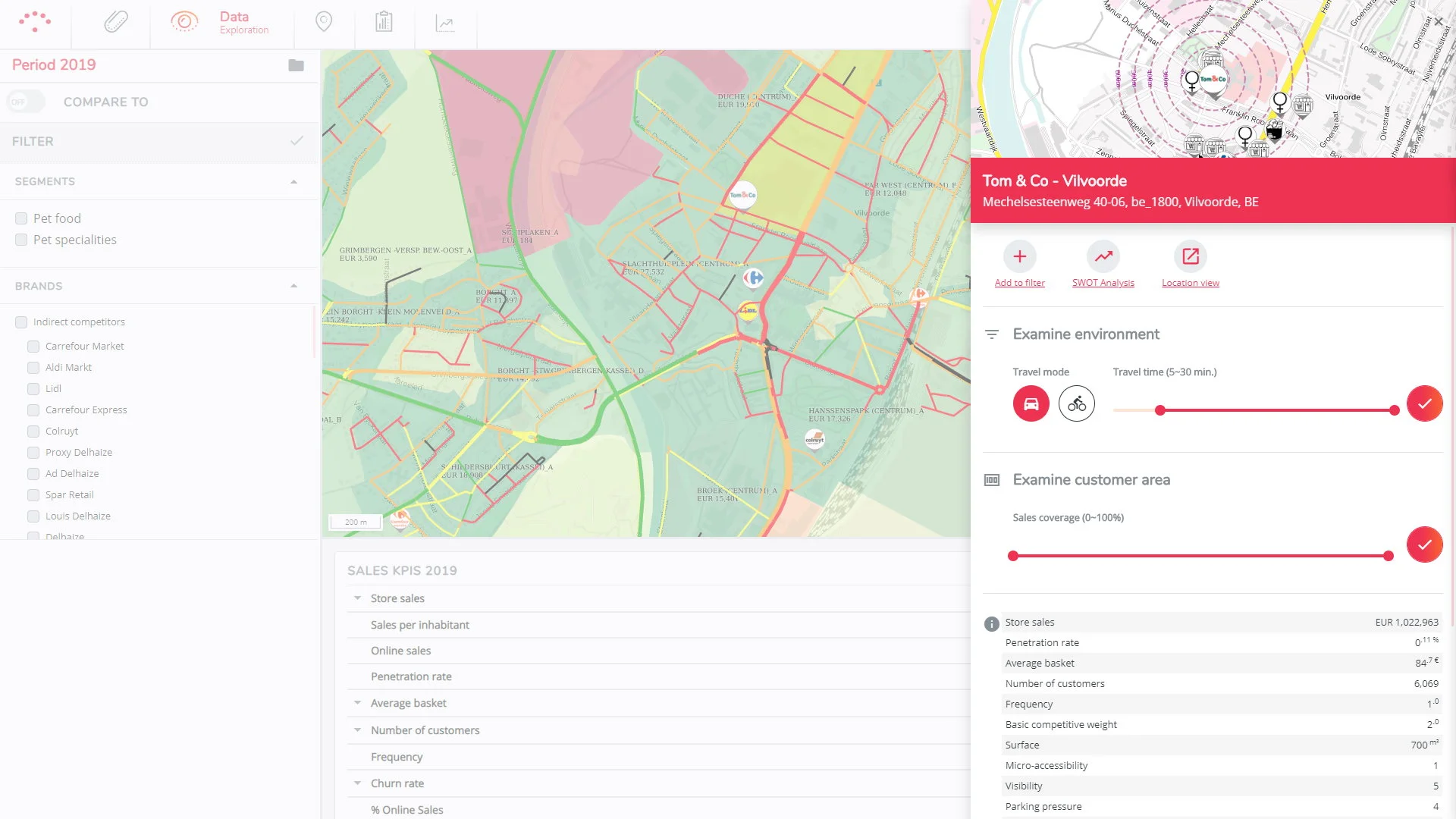Select the % Online Sales KPI row

[x=658, y=810]
